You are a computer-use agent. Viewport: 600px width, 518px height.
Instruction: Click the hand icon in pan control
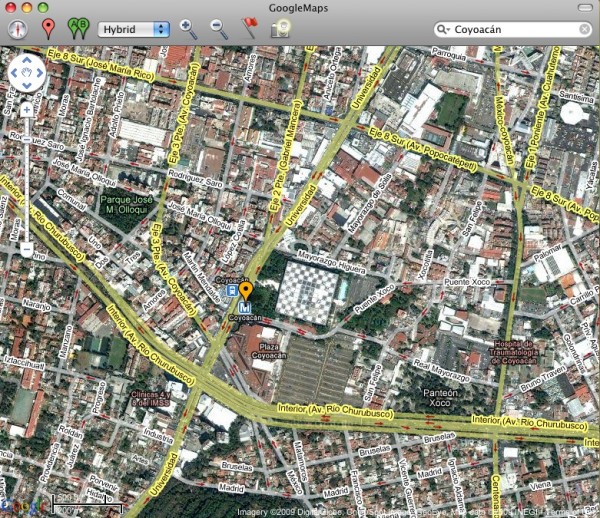pyautogui.click(x=27, y=73)
